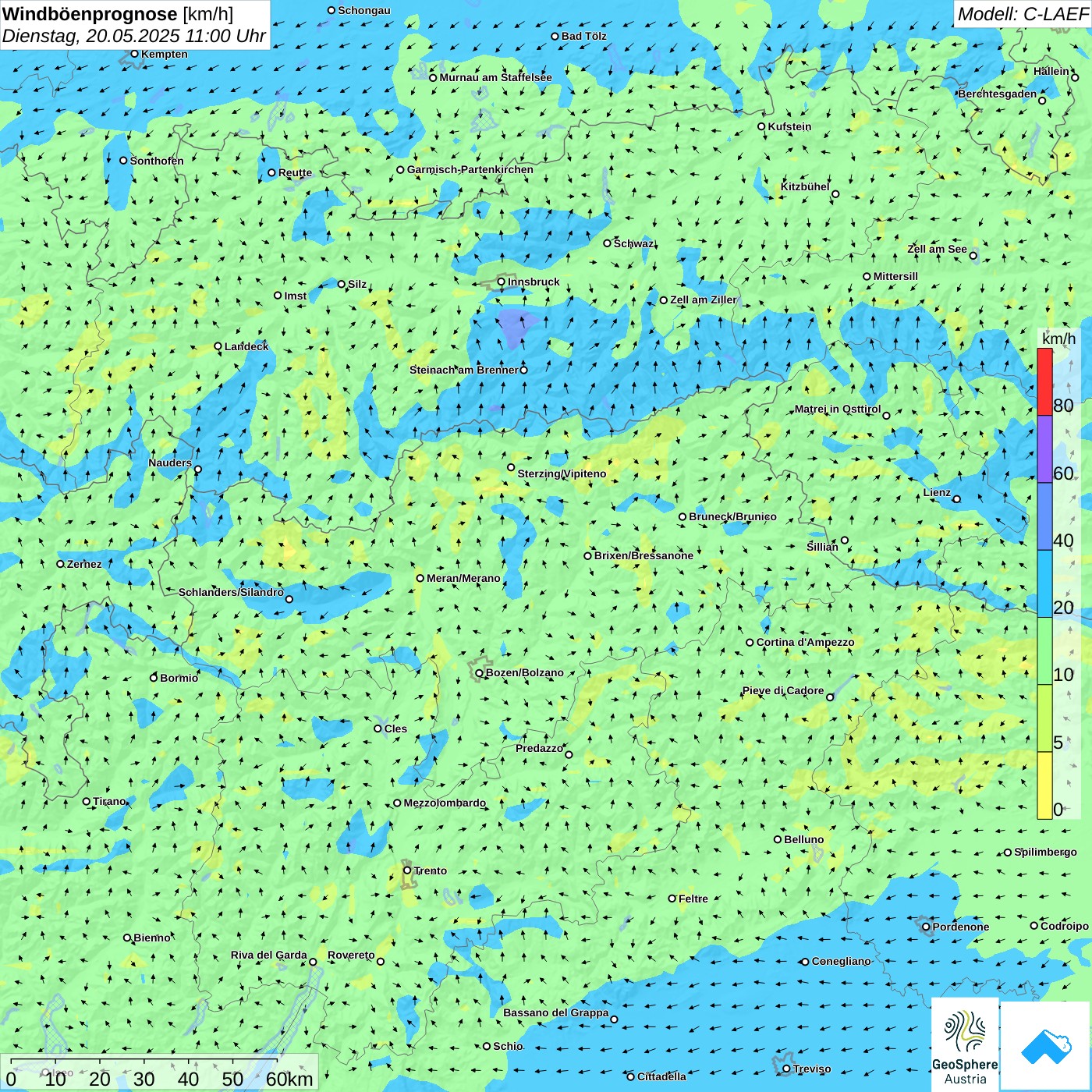Click the Kufstein marker circle
The image size is (1092, 1092).
[762, 126]
